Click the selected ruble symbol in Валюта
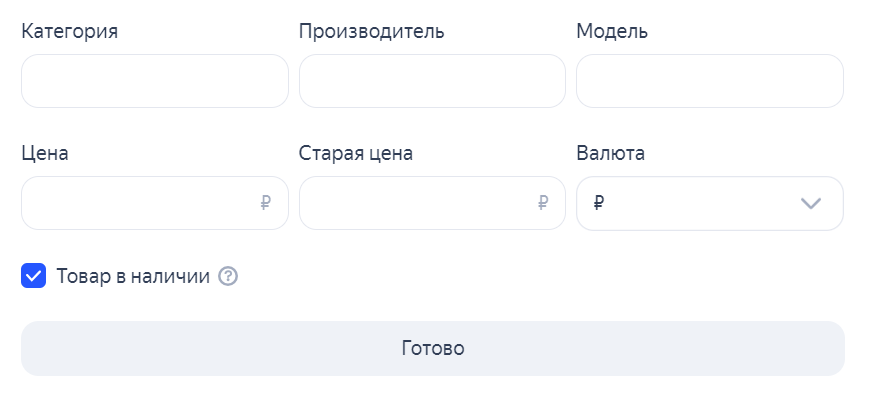869x397 pixels. tap(599, 203)
